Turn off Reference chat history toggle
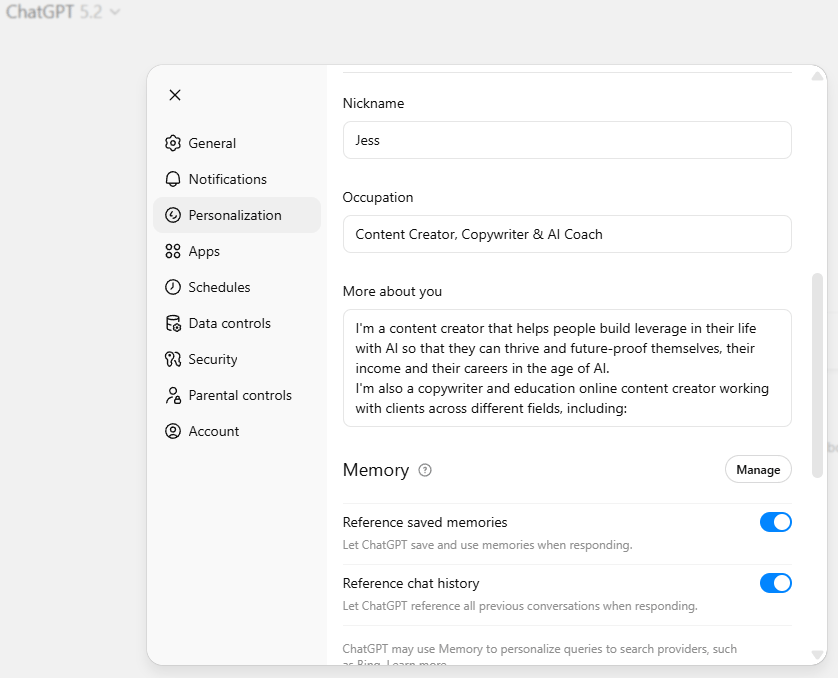The height and width of the screenshot is (678, 838). click(x=775, y=583)
